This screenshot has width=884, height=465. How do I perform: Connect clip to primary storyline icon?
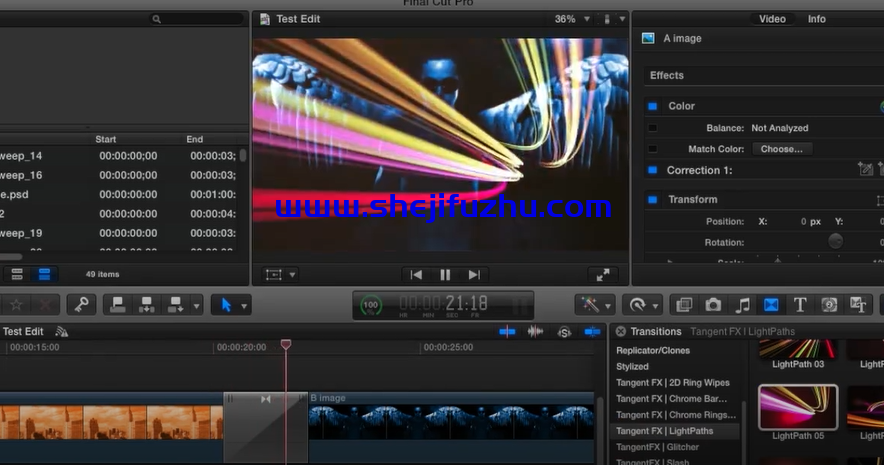pos(118,305)
